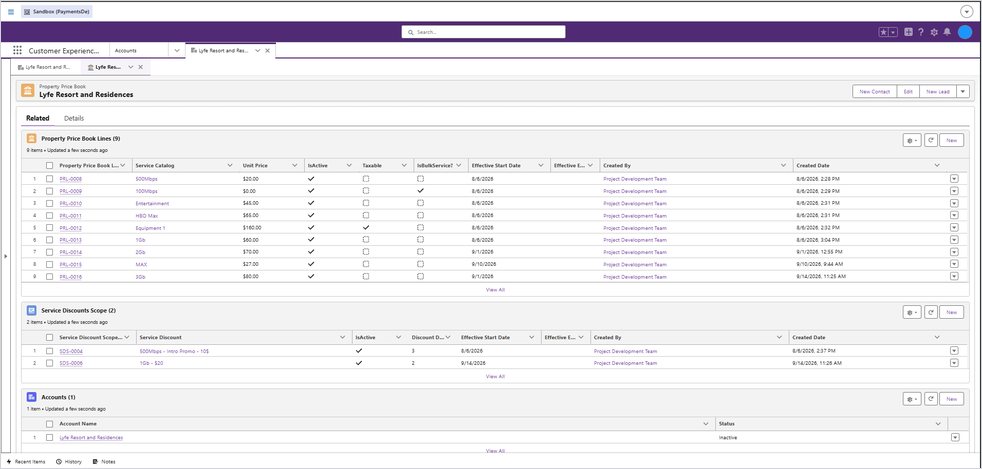Open the first Lyfe Resort and R... subtab
982x469 pixels.
(45, 67)
